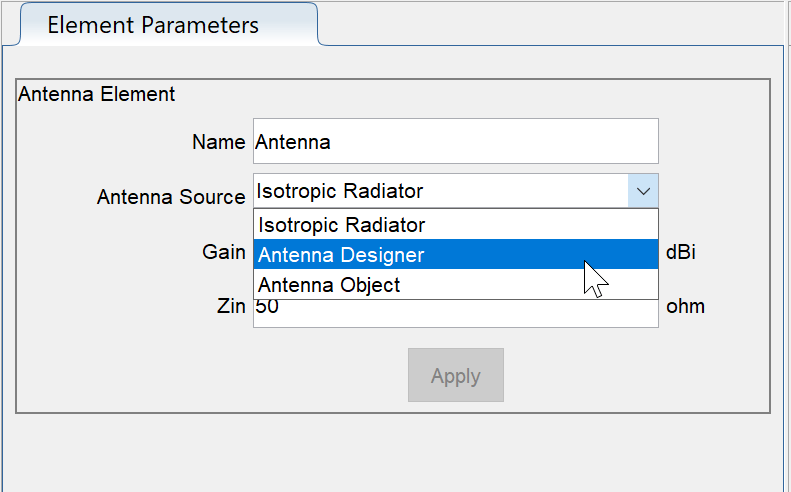Open the Antenna Source combo box

pos(455,190)
